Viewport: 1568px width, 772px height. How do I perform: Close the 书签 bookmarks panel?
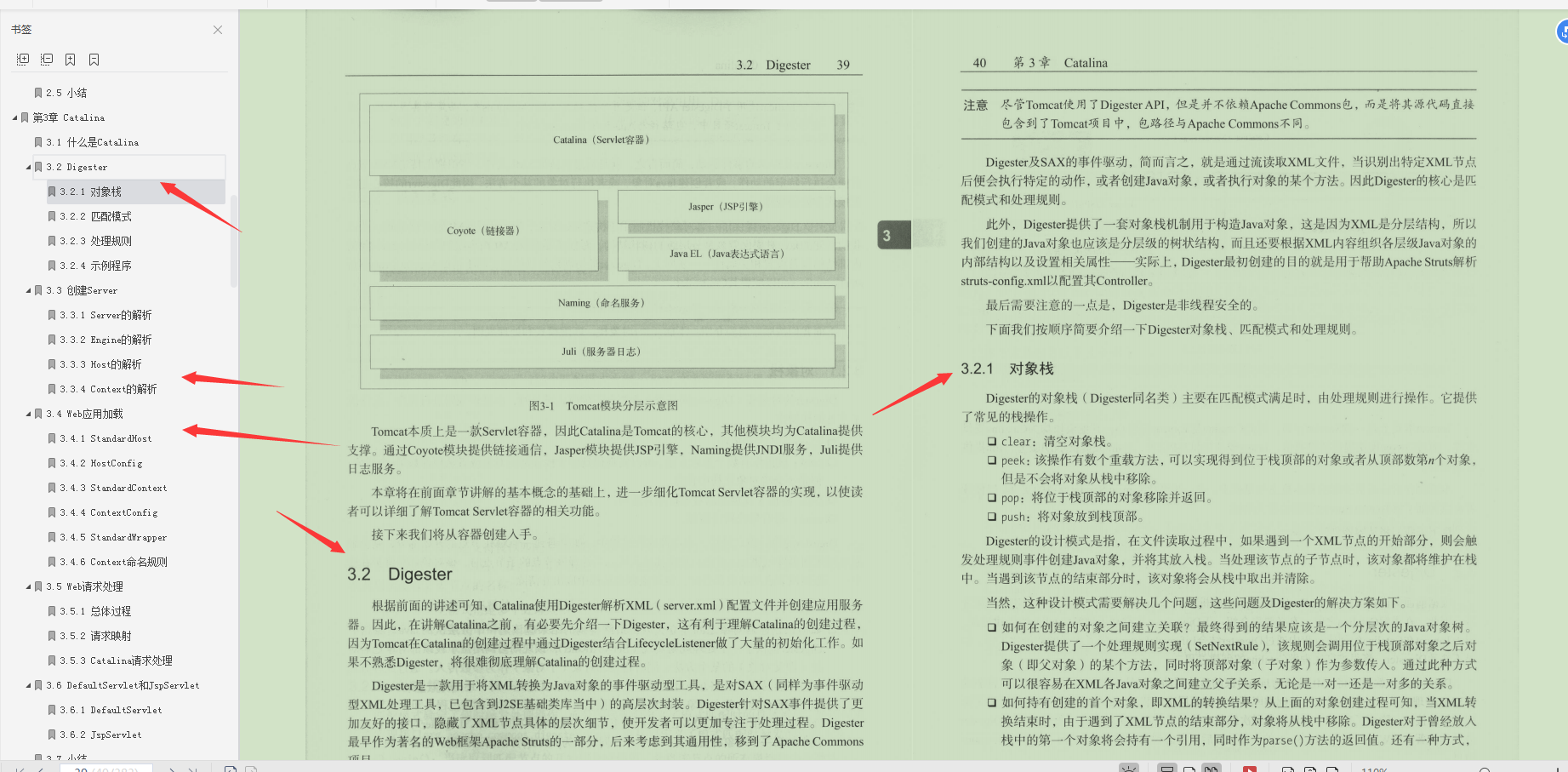[217, 29]
